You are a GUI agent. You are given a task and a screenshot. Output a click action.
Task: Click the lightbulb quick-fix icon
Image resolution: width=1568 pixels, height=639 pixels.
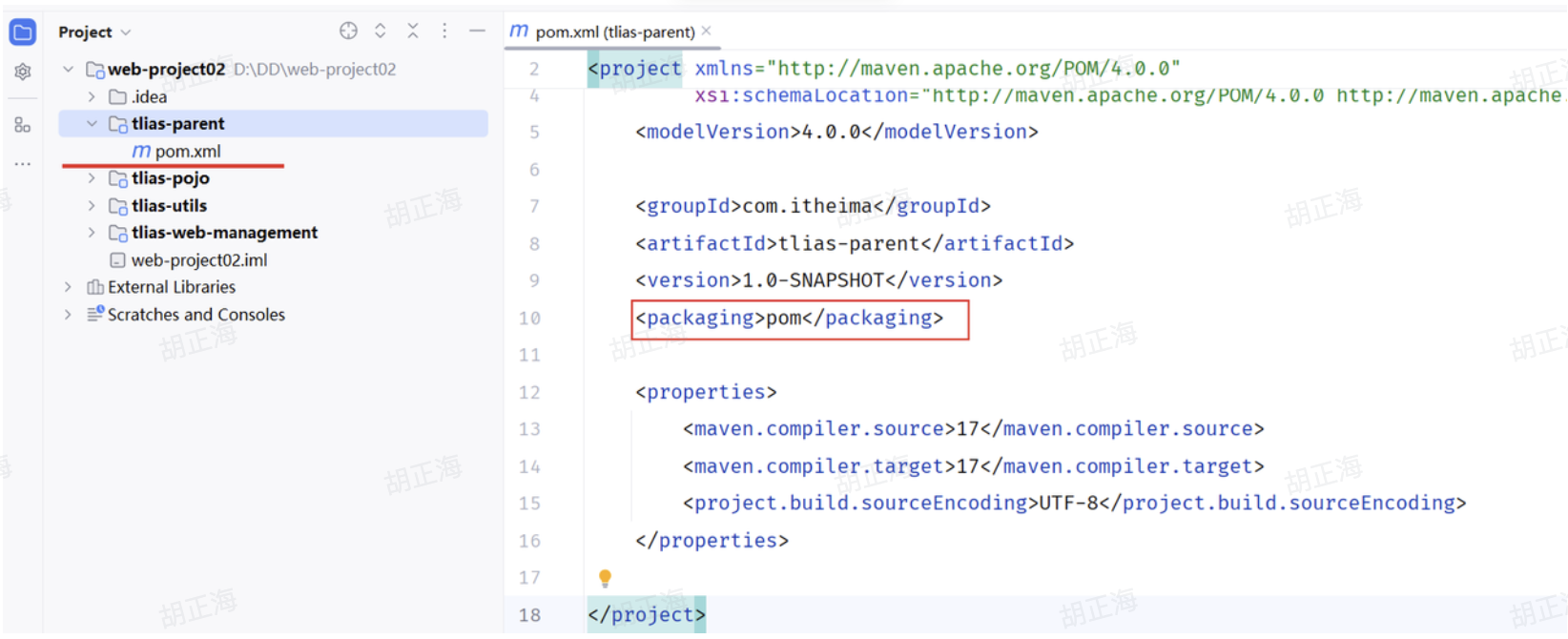coord(605,577)
